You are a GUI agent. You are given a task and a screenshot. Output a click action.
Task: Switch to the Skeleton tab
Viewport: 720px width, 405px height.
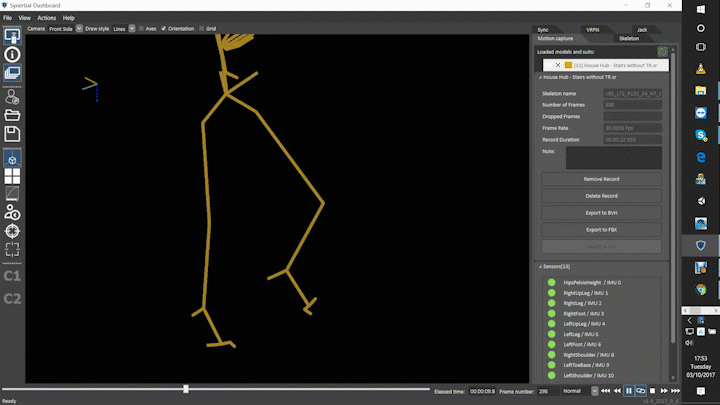(x=629, y=39)
